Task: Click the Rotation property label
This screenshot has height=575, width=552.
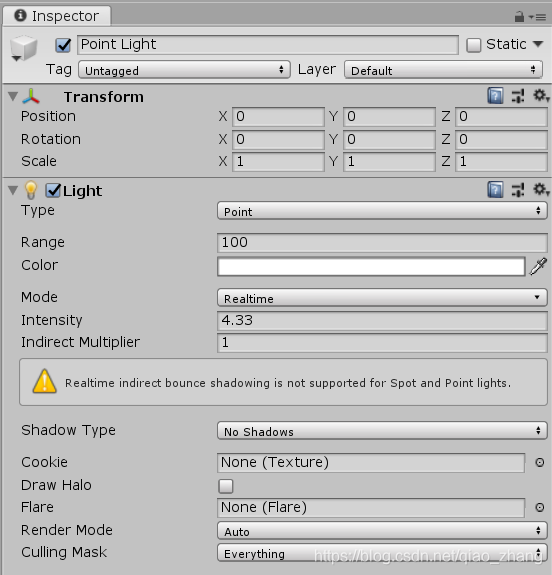Action: [51, 139]
